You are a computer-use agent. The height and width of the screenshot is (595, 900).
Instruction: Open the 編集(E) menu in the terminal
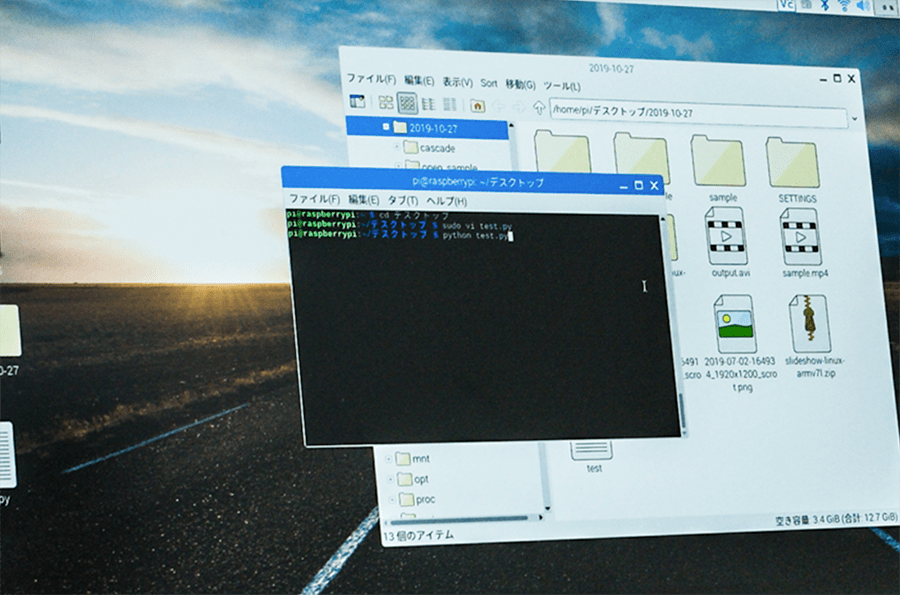click(363, 200)
